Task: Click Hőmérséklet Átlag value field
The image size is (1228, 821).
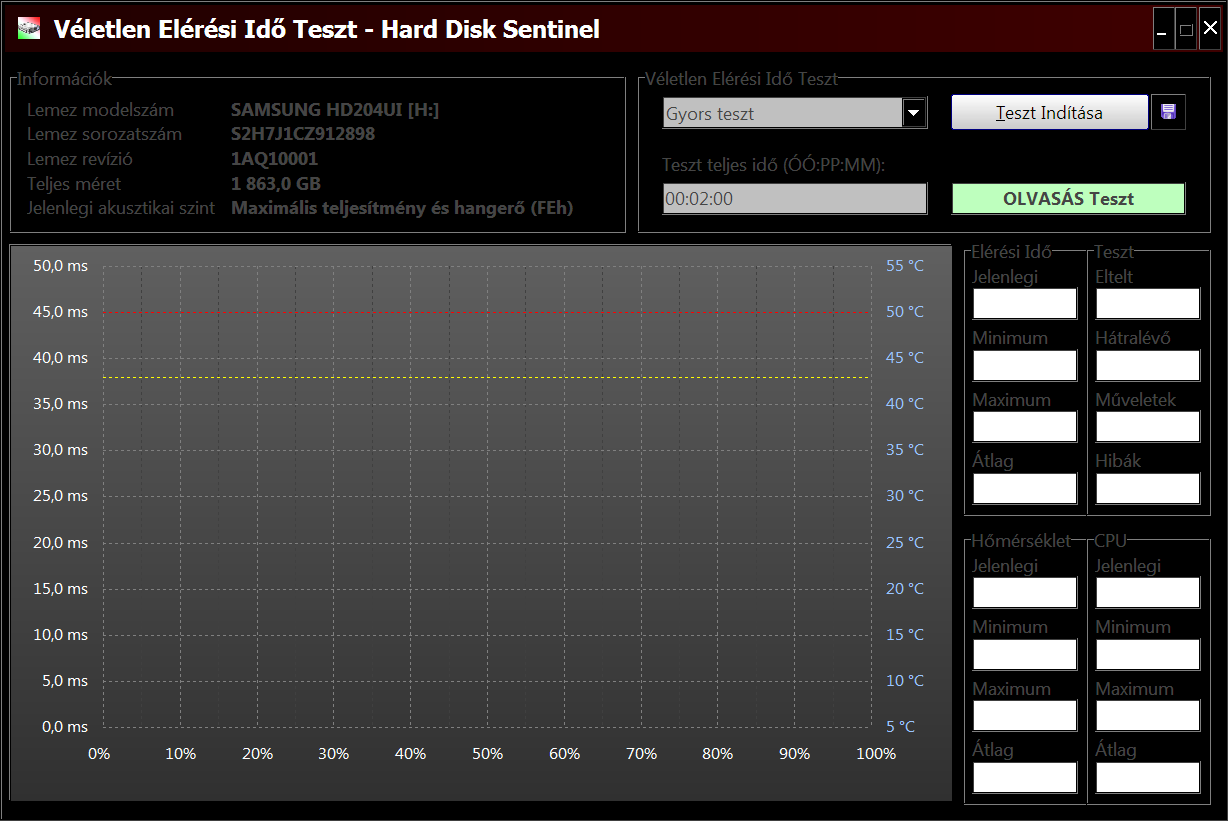Action: [1025, 777]
